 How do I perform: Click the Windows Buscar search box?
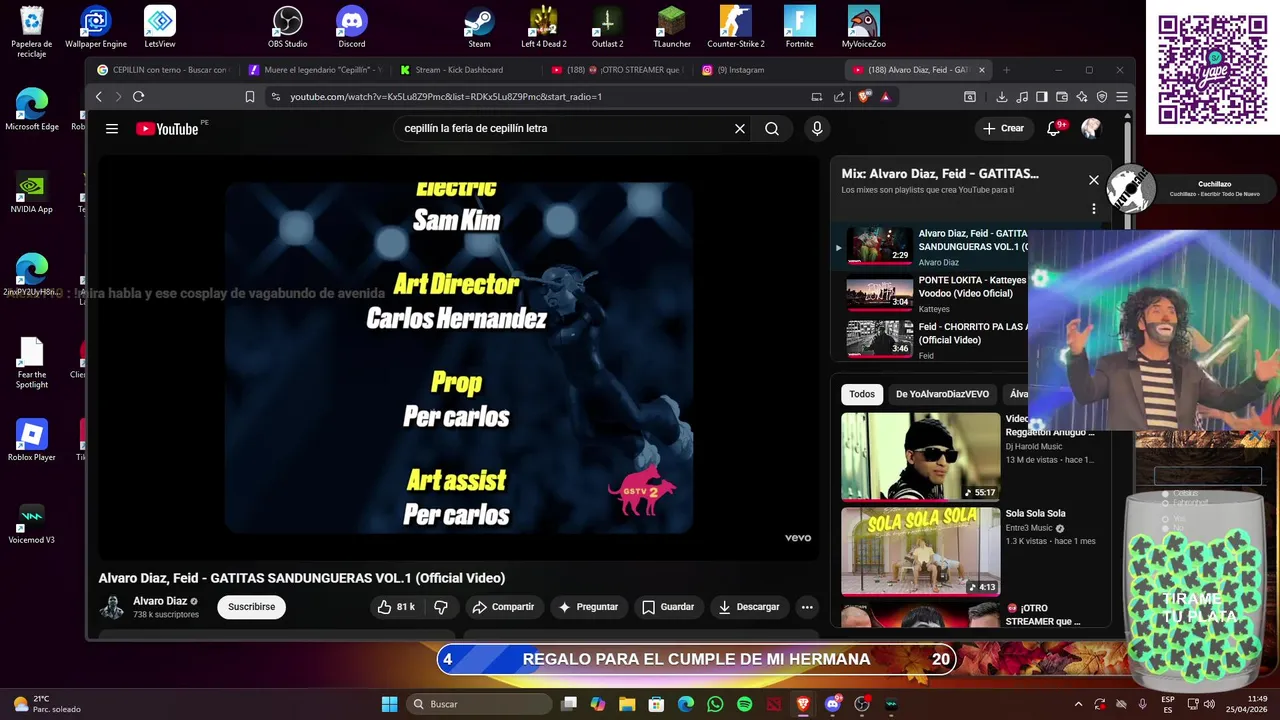coord(480,704)
